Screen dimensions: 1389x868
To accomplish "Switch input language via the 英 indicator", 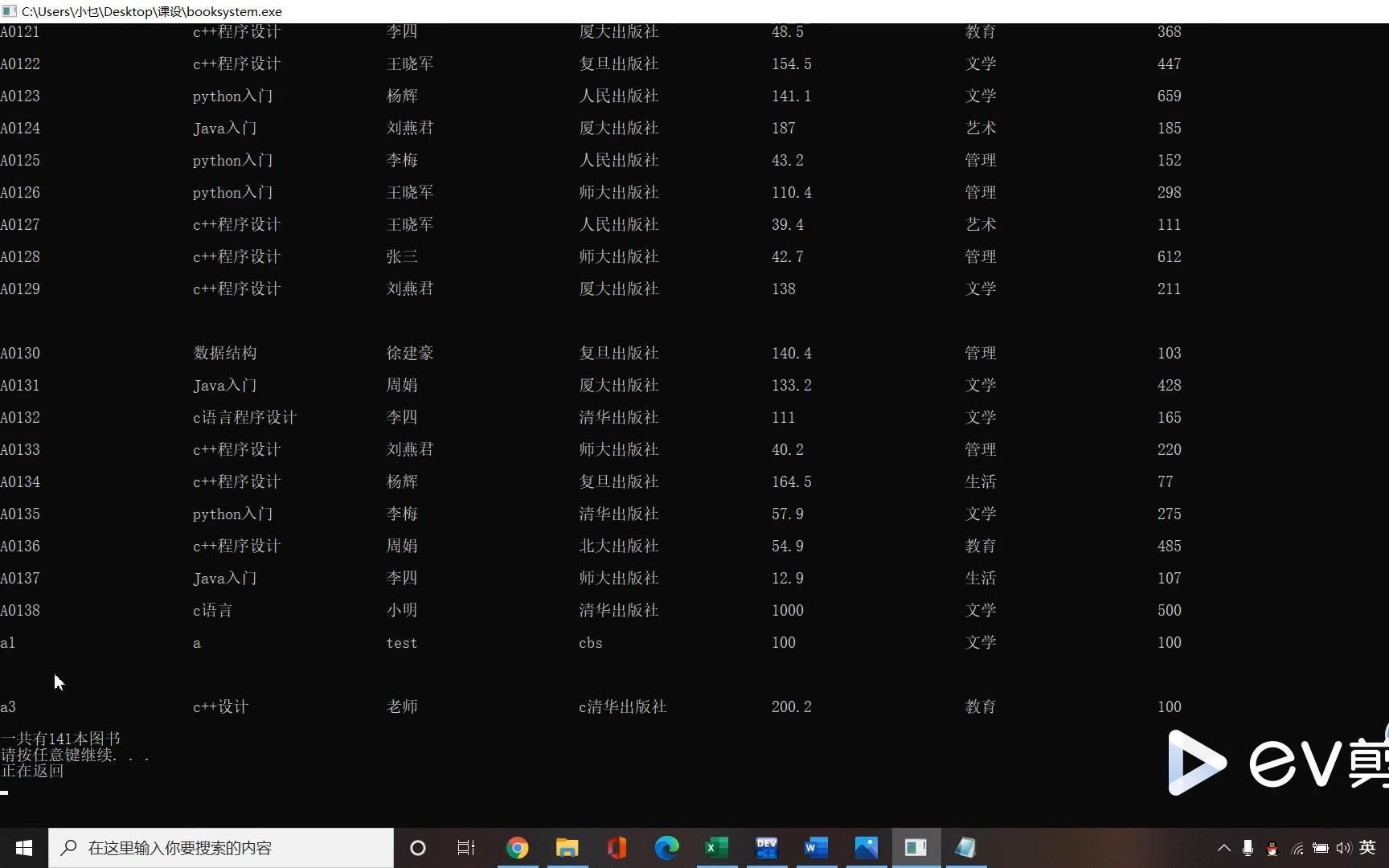I will 1368,847.
